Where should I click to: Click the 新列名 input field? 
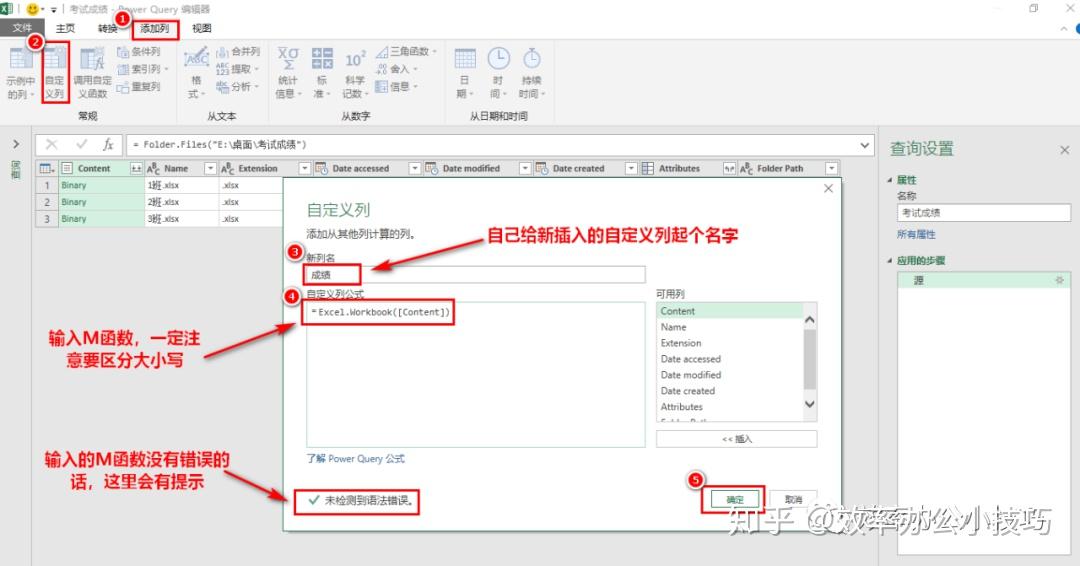point(475,275)
